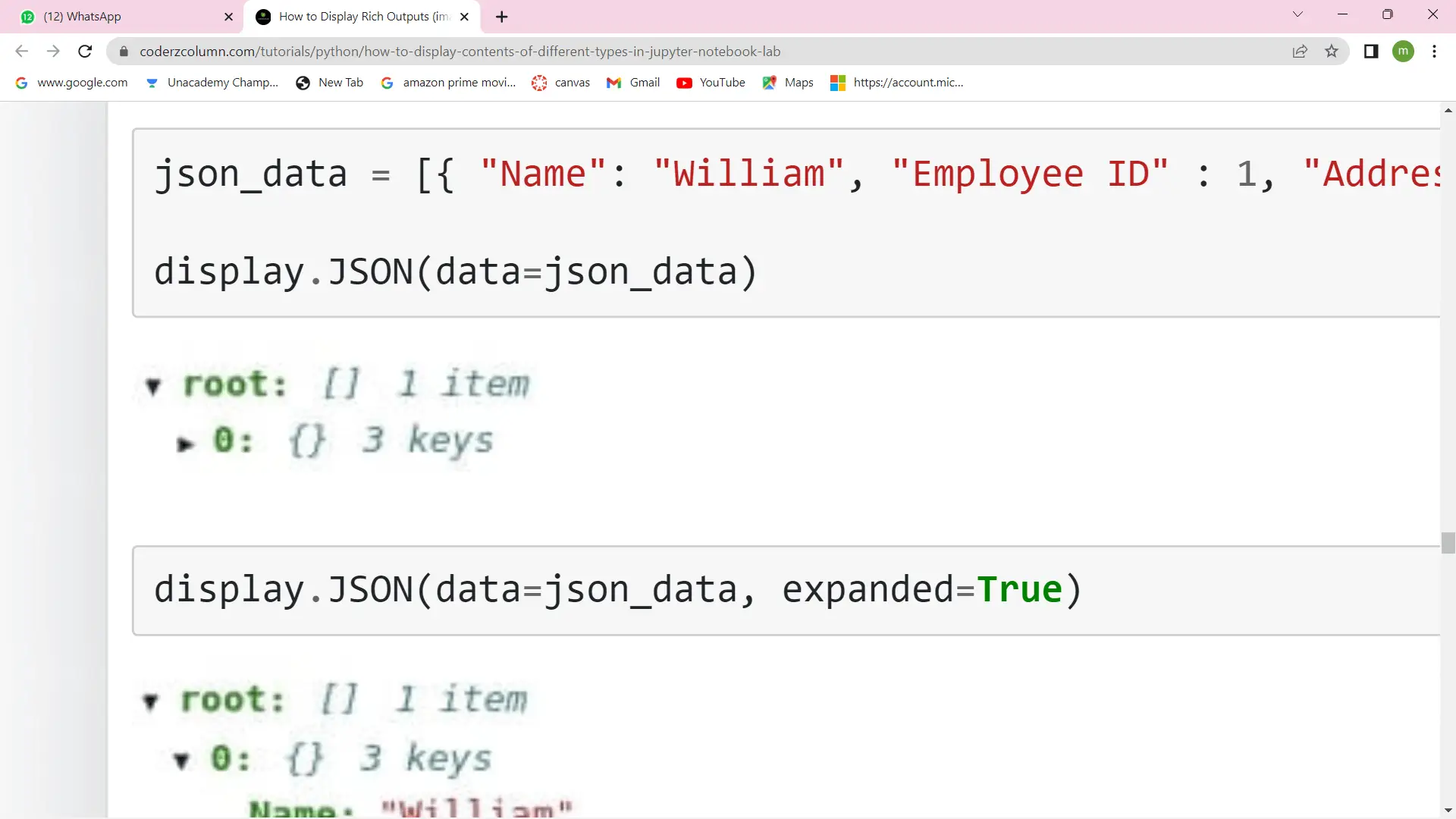Collapse the expanded root item below
Viewport: 1456px width, 819px height.
pyautogui.click(x=152, y=699)
